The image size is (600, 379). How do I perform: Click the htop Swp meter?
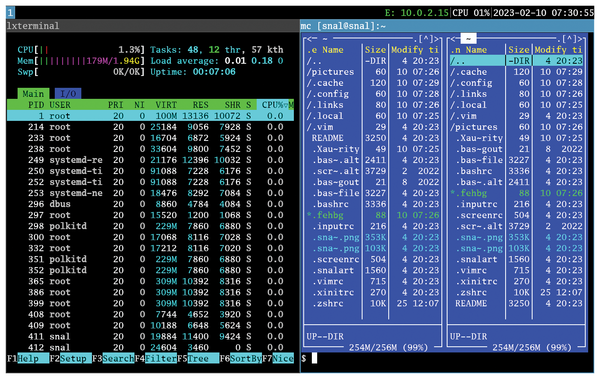tap(81, 72)
